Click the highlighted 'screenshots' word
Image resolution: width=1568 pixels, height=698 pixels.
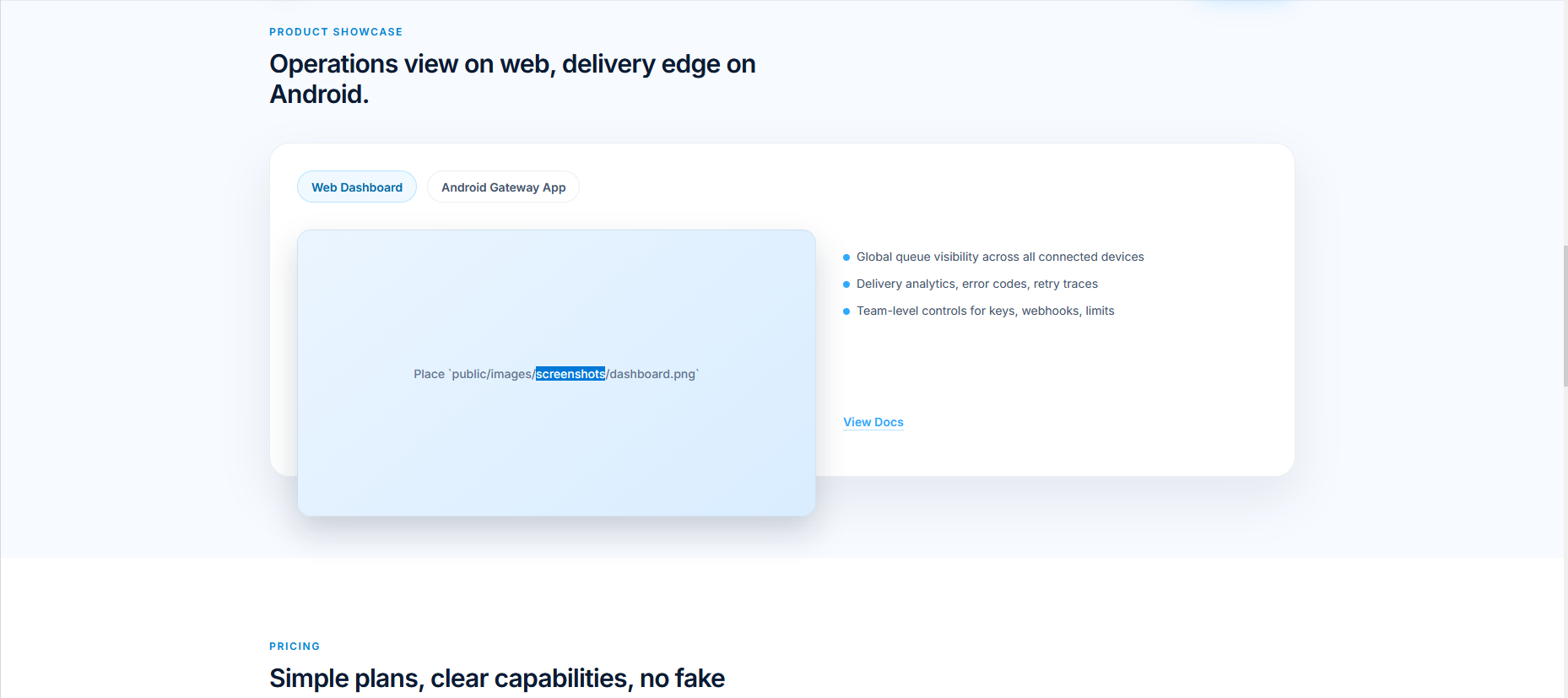pos(570,374)
